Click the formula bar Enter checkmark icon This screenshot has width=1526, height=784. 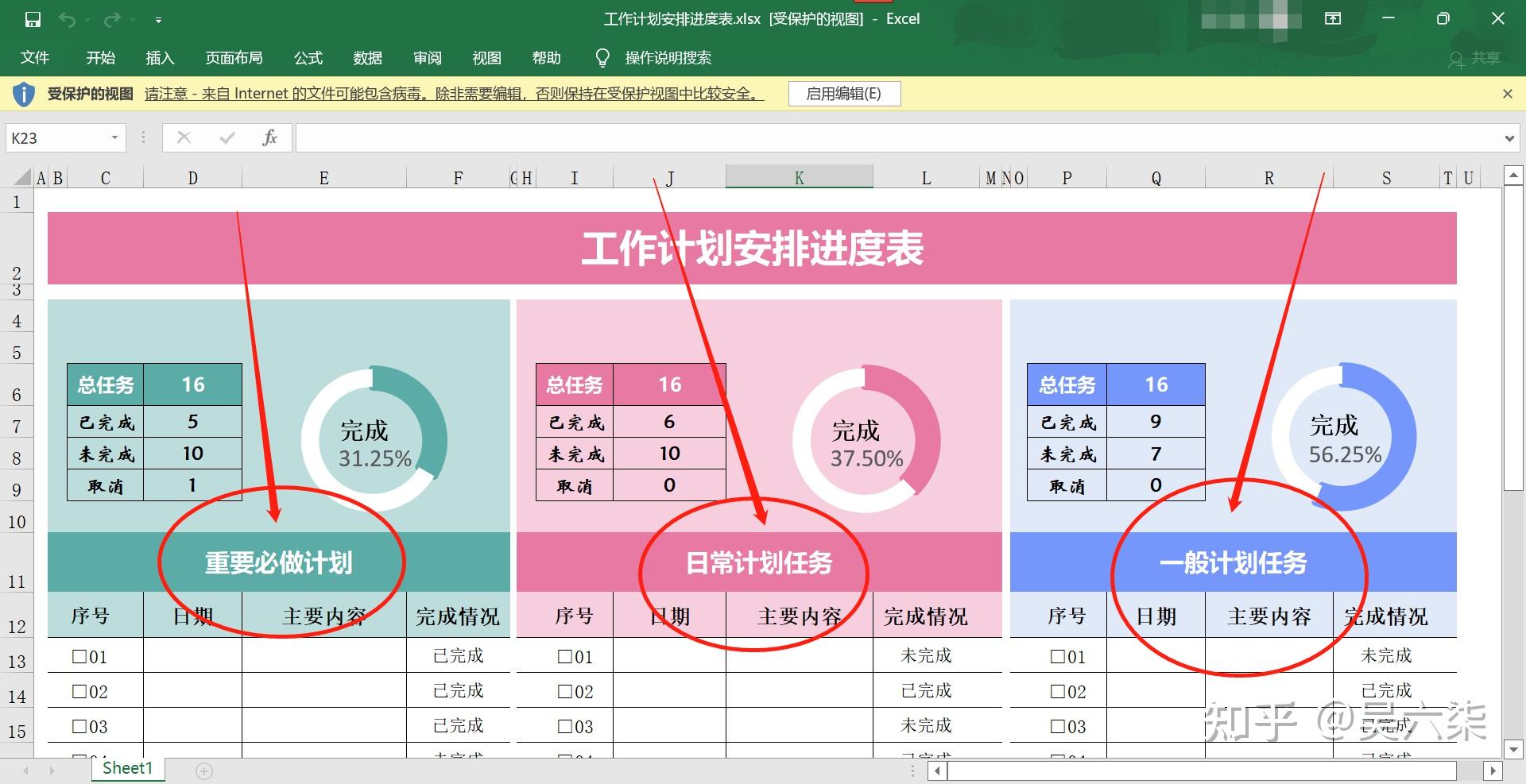pyautogui.click(x=227, y=137)
